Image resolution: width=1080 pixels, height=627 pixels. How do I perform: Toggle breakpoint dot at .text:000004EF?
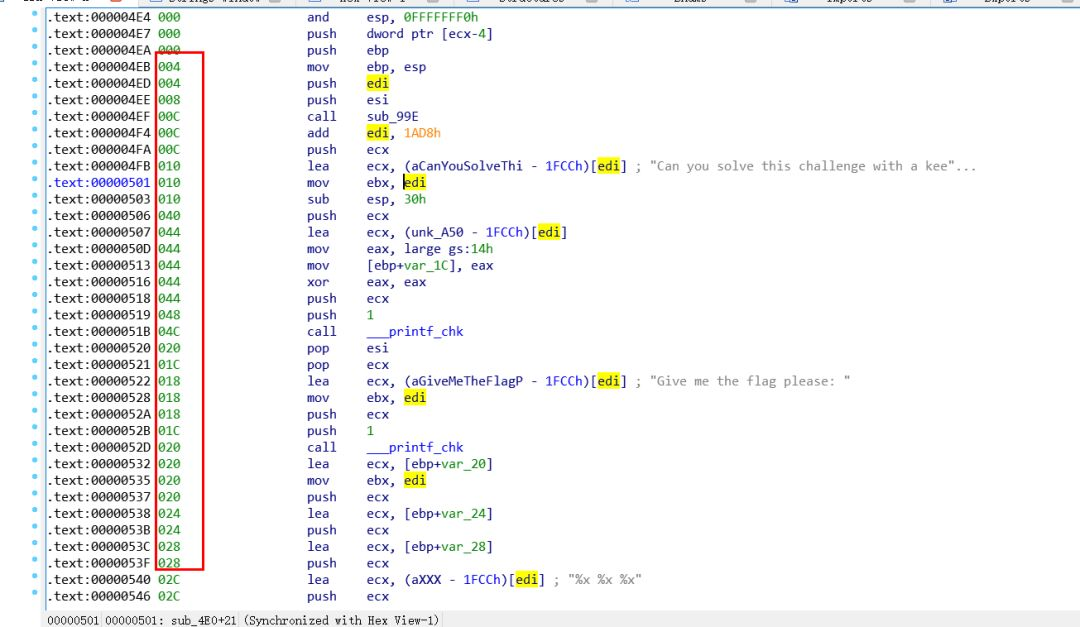(34, 114)
